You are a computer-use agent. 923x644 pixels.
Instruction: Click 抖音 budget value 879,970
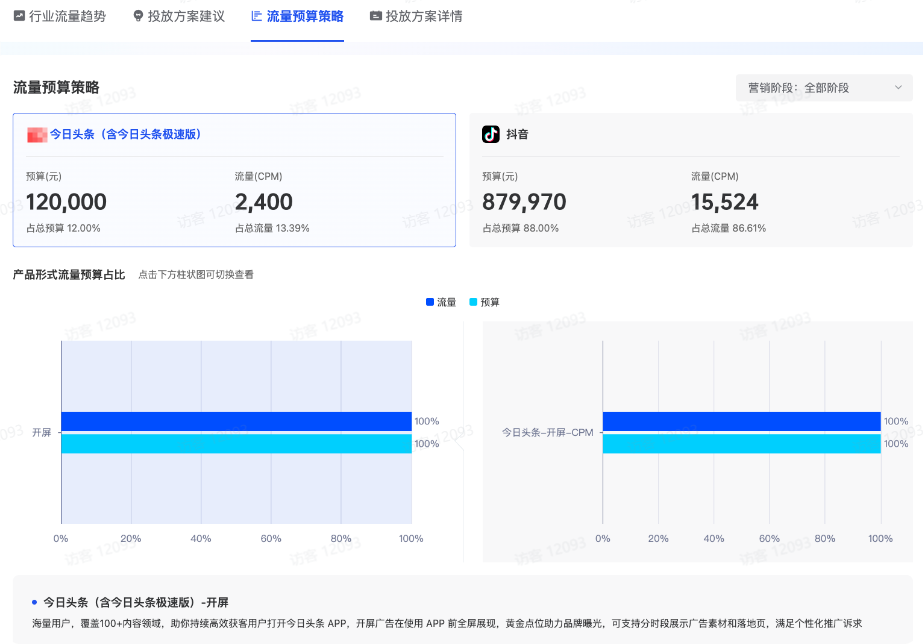(x=524, y=202)
